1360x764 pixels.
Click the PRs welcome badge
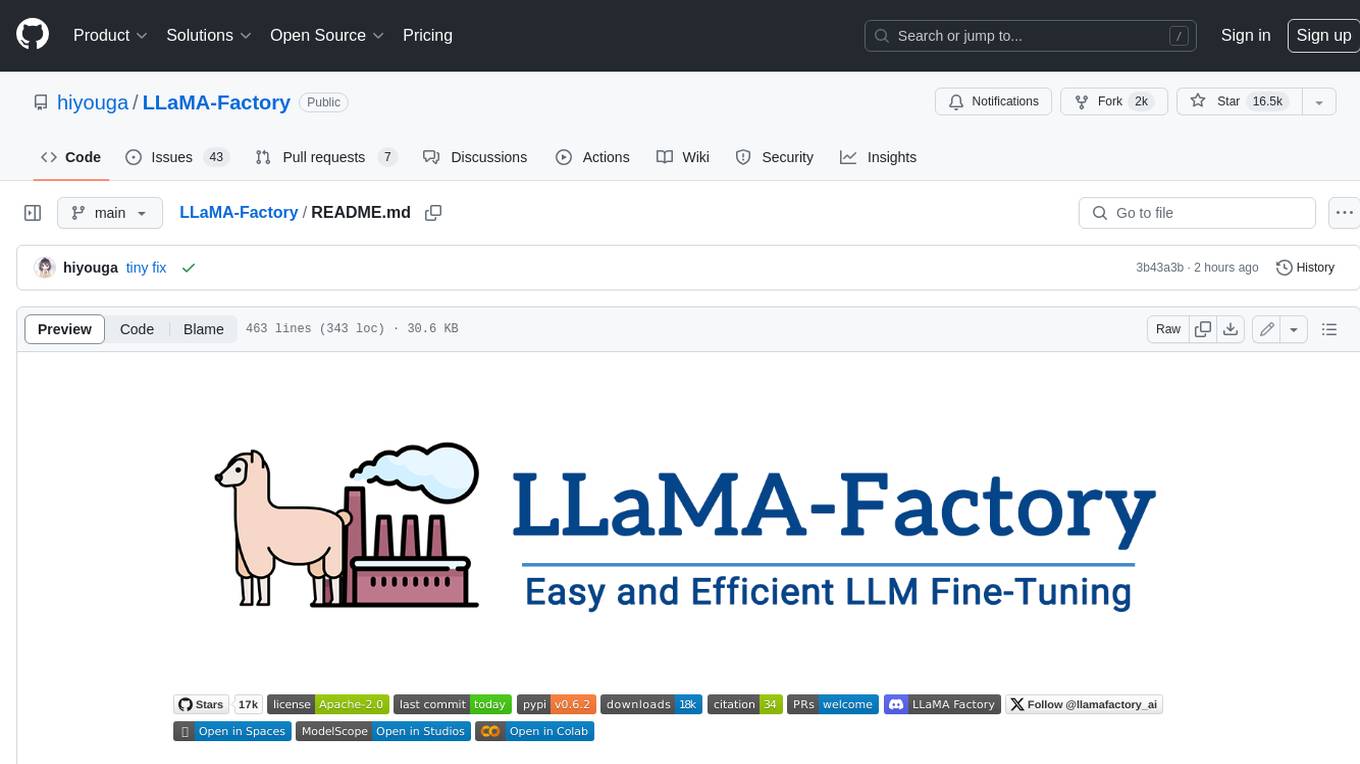coord(833,704)
